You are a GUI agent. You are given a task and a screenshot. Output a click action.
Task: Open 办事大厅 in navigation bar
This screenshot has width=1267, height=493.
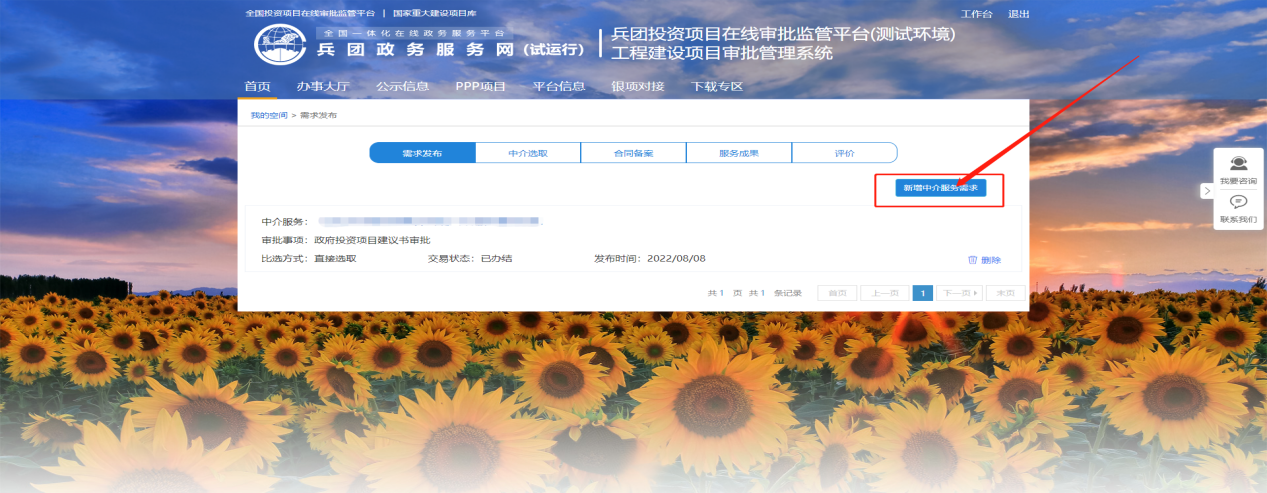323,86
